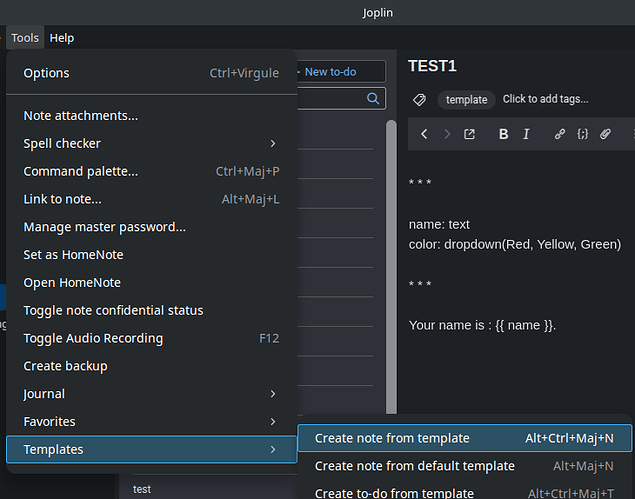The width and height of the screenshot is (635, 499).
Task: Click the note list scrollbar
Action: [x=391, y=267]
